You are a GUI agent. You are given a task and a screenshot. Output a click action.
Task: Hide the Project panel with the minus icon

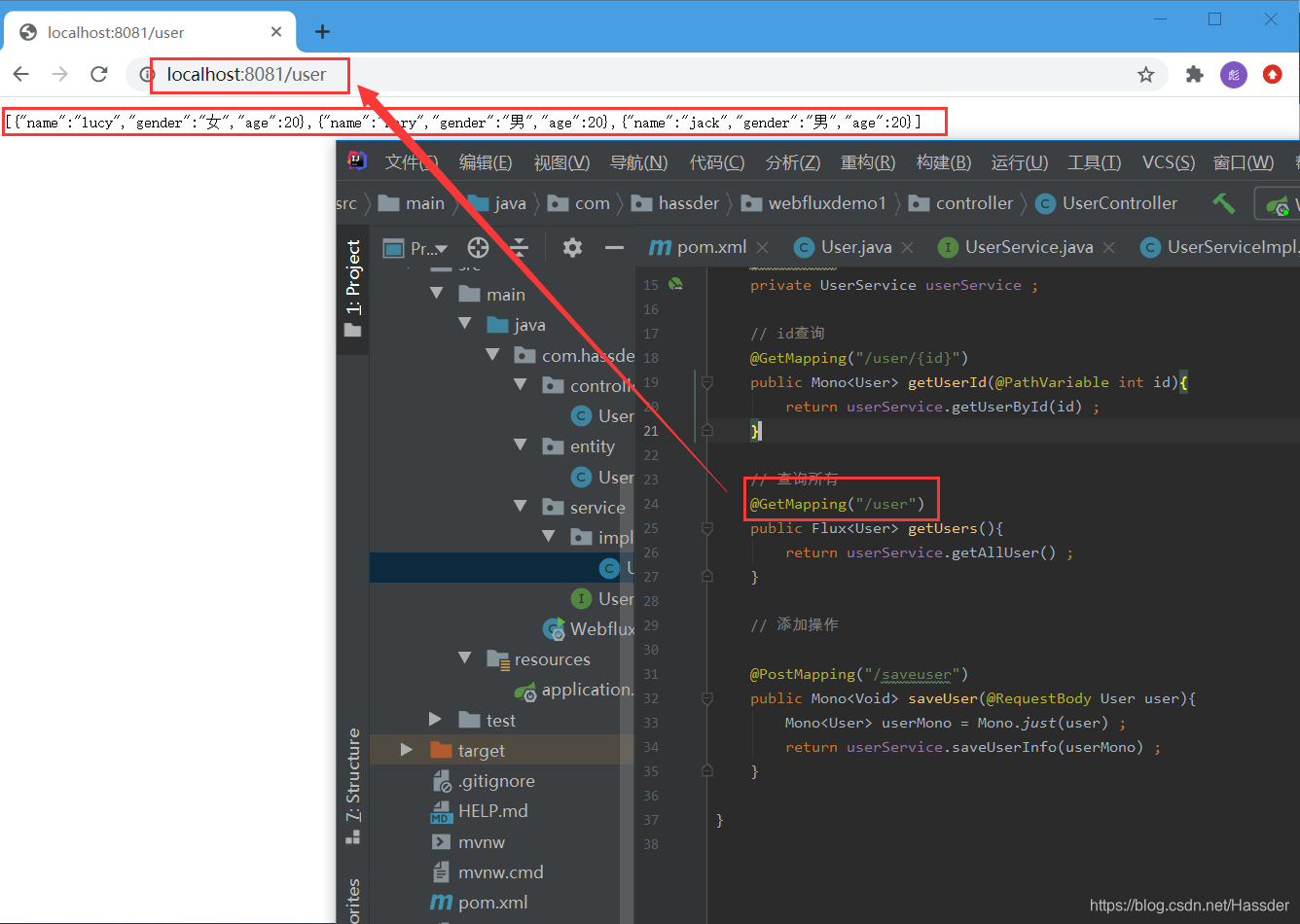614,248
